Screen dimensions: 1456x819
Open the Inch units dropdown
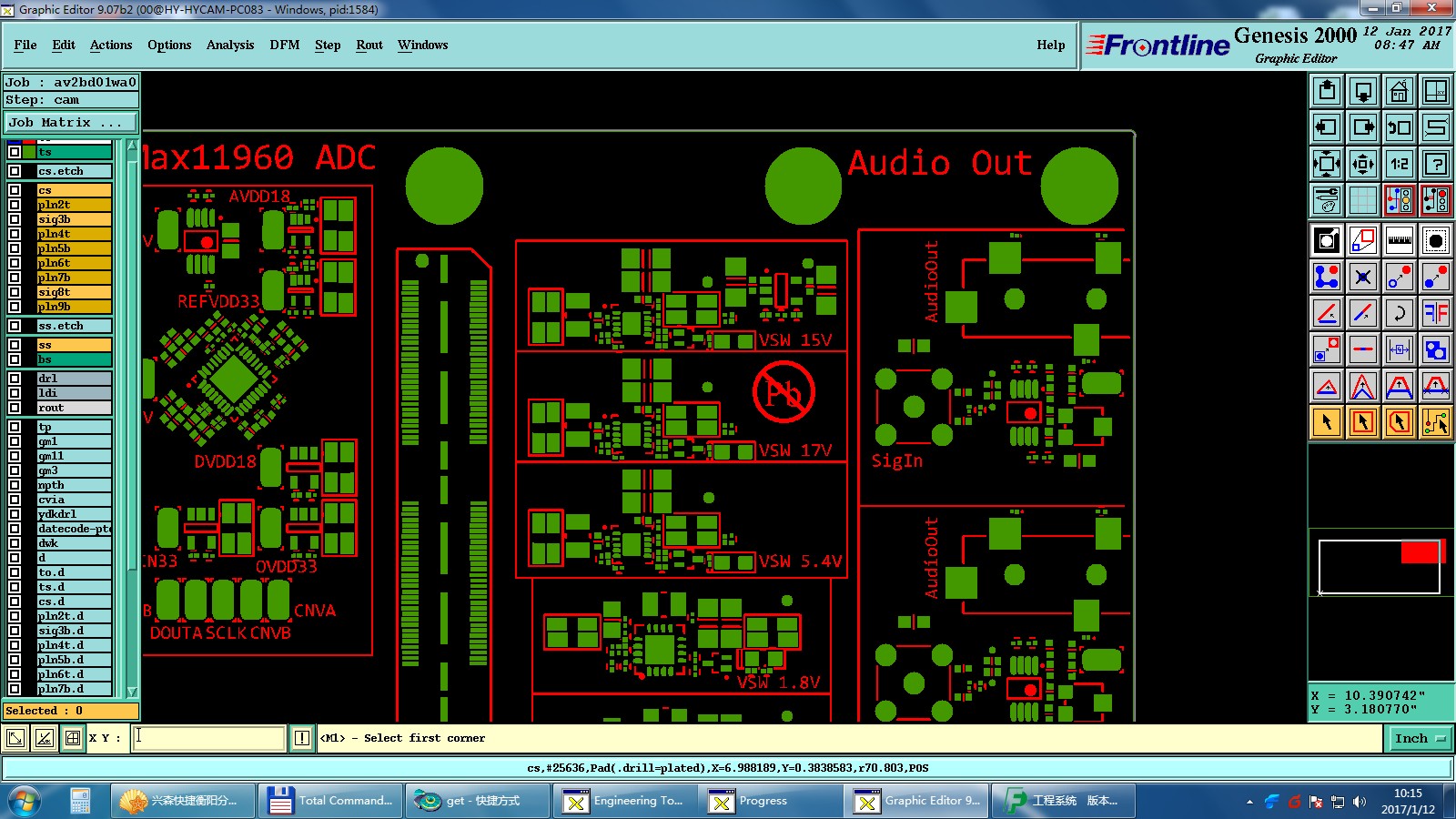click(x=1420, y=738)
